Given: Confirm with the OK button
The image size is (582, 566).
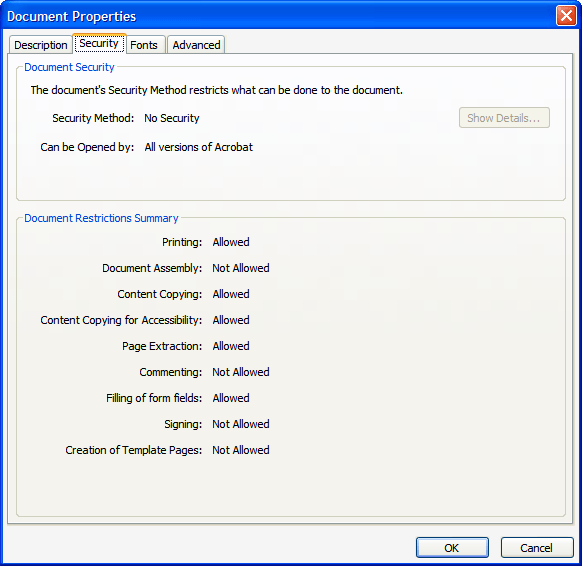Looking at the screenshot, I should 452,547.
